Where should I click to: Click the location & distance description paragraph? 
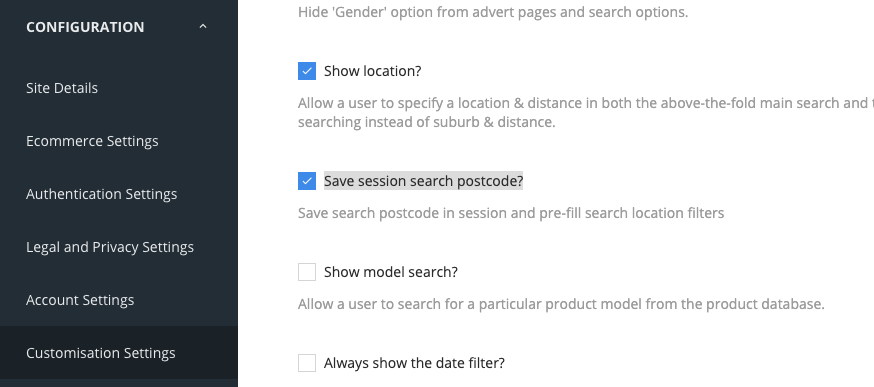click(x=586, y=112)
